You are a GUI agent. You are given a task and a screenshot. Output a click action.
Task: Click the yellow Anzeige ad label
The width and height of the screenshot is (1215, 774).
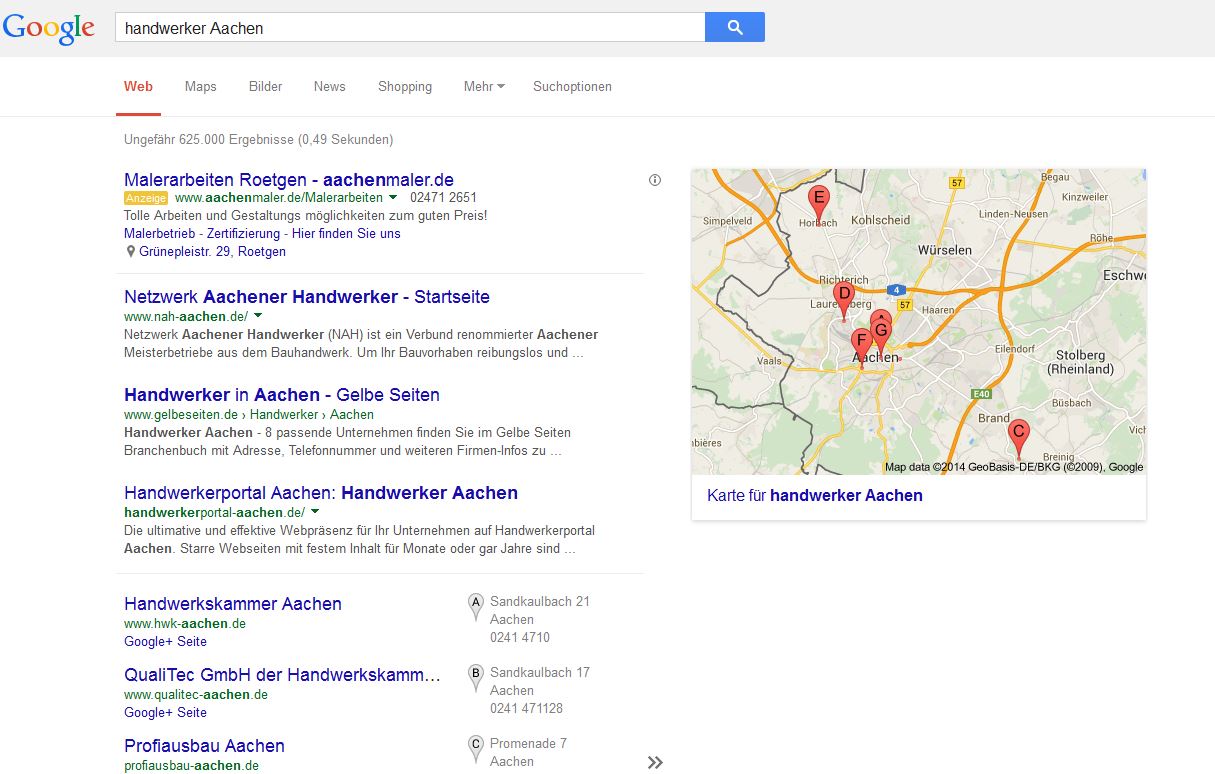point(146,198)
